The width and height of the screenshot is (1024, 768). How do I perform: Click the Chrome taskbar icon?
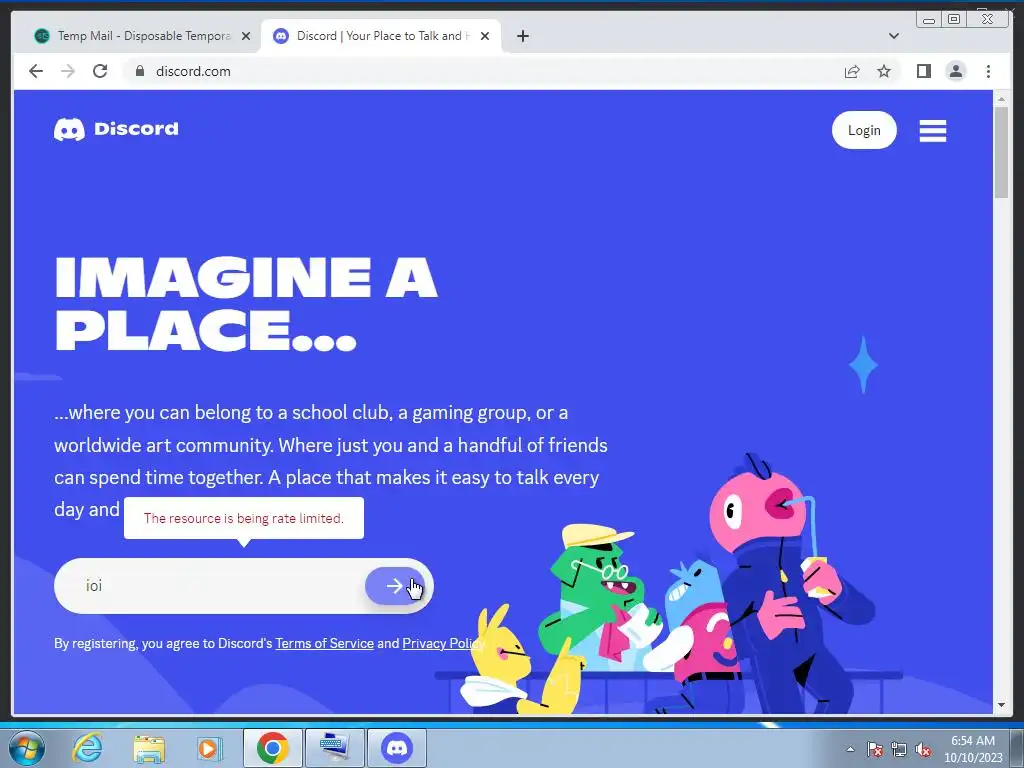(x=272, y=748)
